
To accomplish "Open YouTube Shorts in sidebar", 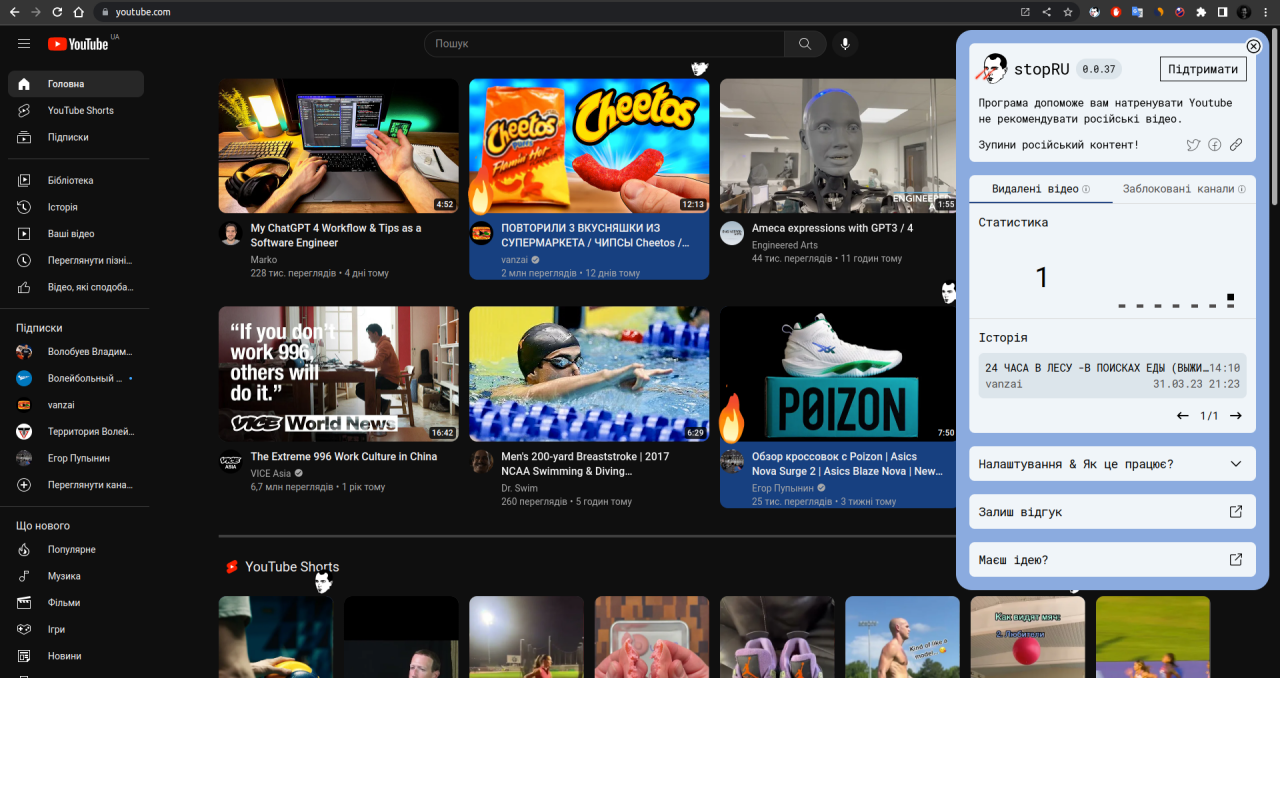I will [80, 111].
